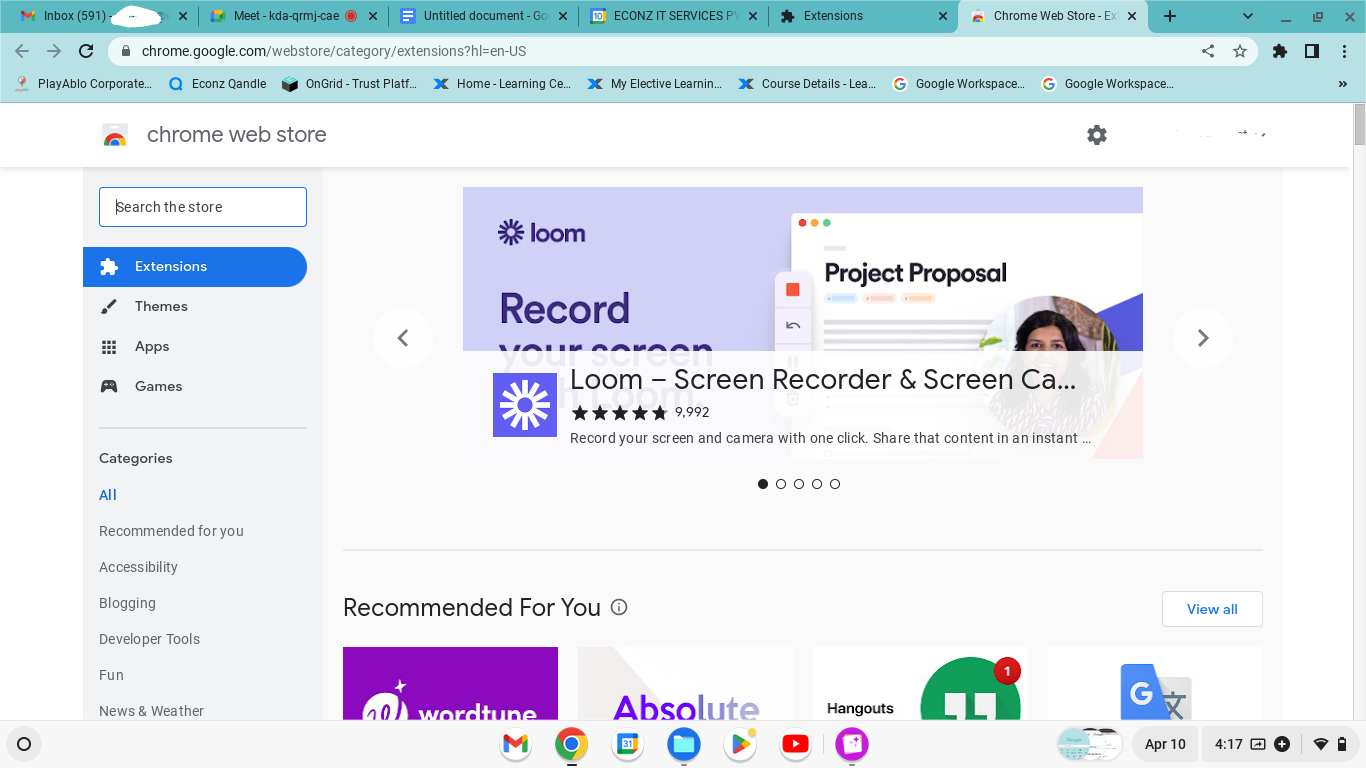Open Hangouts extension card
1366x768 pixels.
(x=920, y=684)
